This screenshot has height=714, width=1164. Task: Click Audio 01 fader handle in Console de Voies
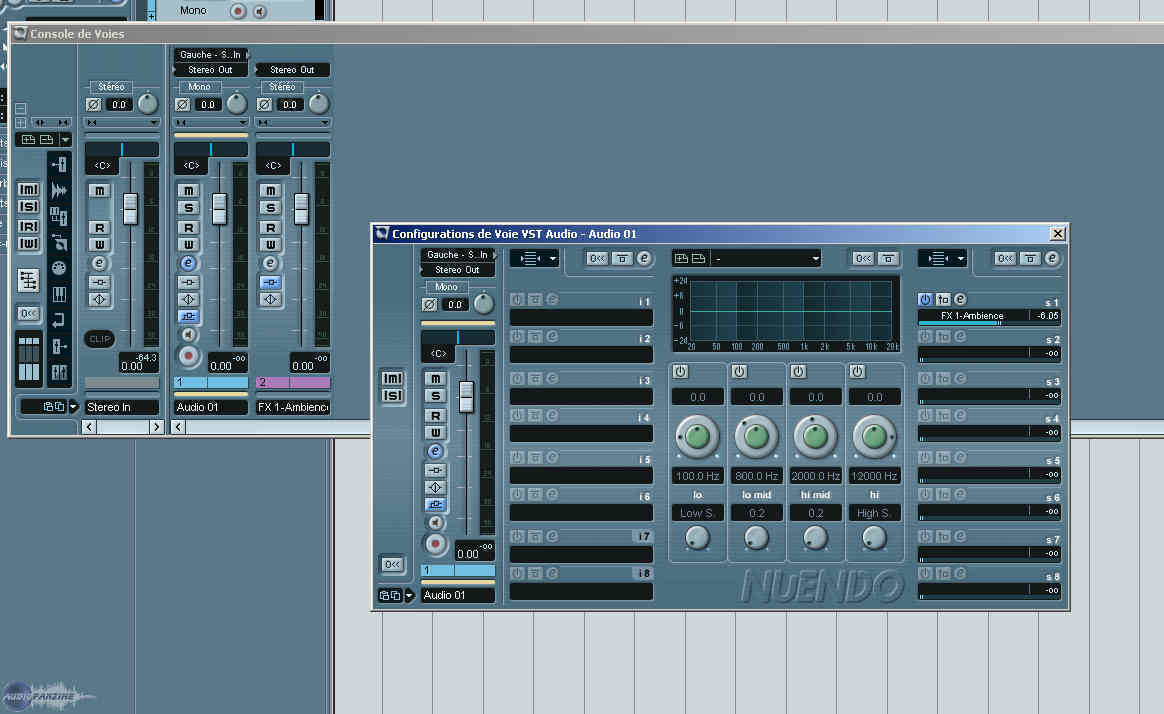point(219,209)
